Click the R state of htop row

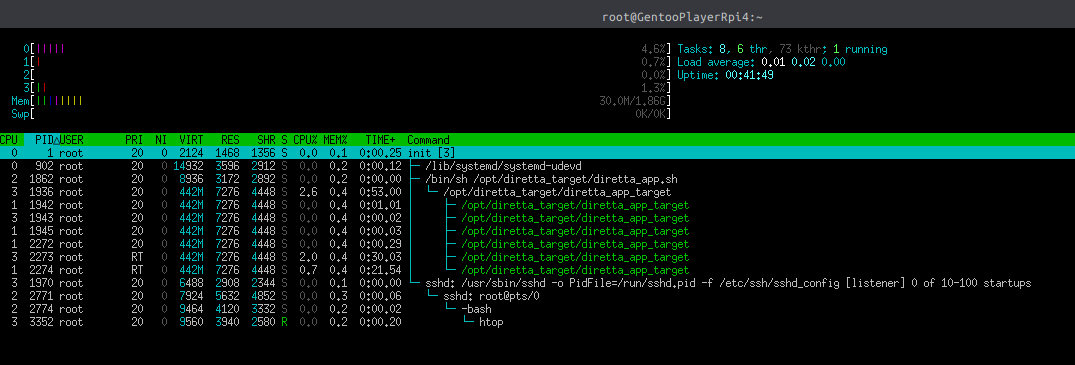click(x=285, y=322)
